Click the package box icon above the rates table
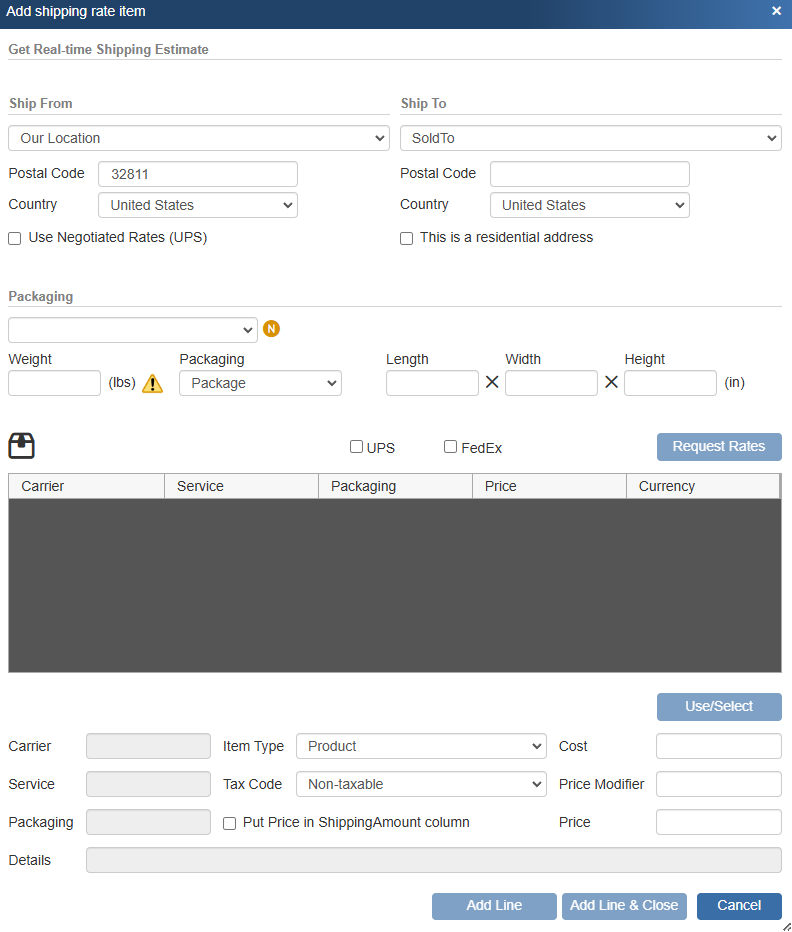This screenshot has width=792, height=932. click(x=21, y=446)
